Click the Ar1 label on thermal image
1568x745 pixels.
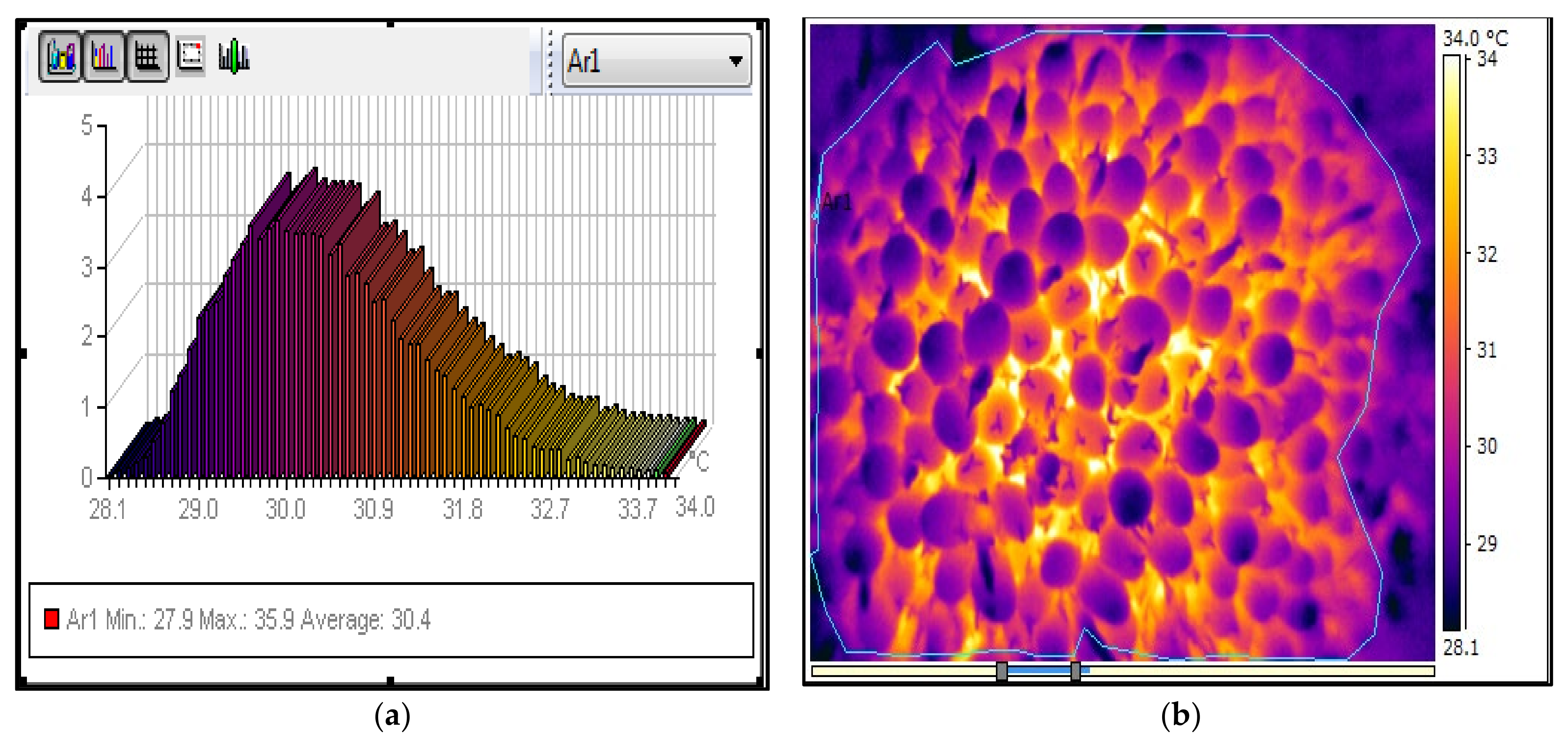click(837, 201)
